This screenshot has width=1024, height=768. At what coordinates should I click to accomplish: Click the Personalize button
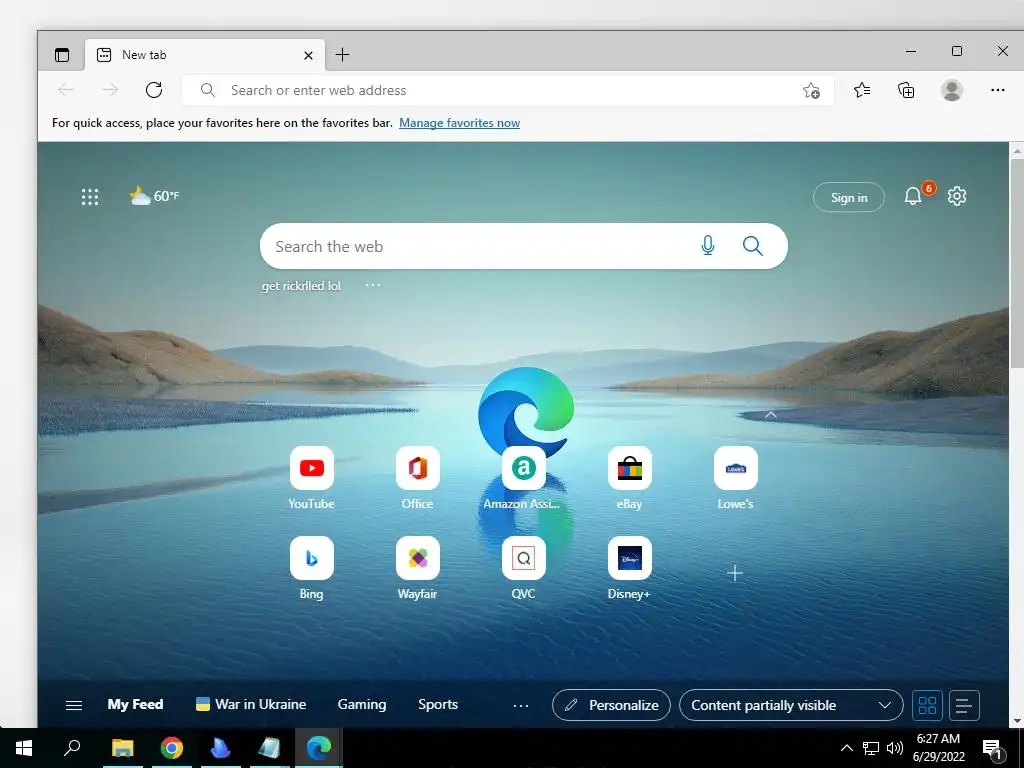(x=611, y=705)
